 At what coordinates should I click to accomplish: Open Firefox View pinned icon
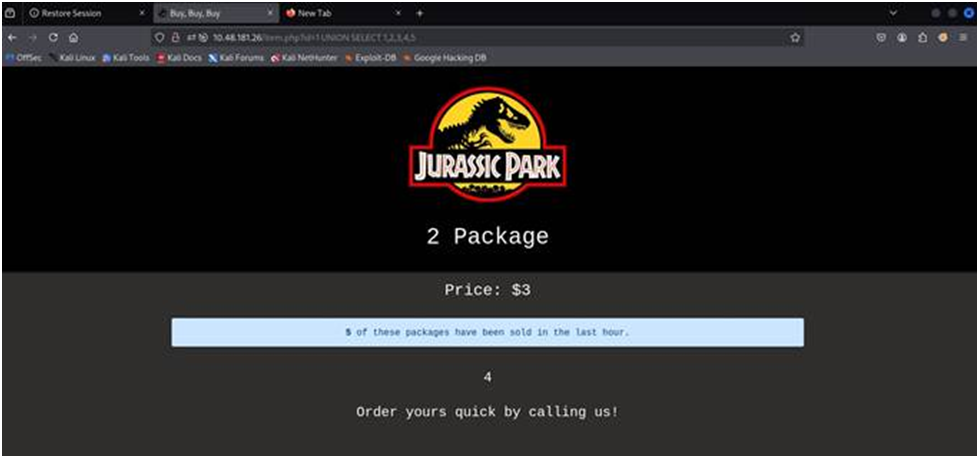10,12
